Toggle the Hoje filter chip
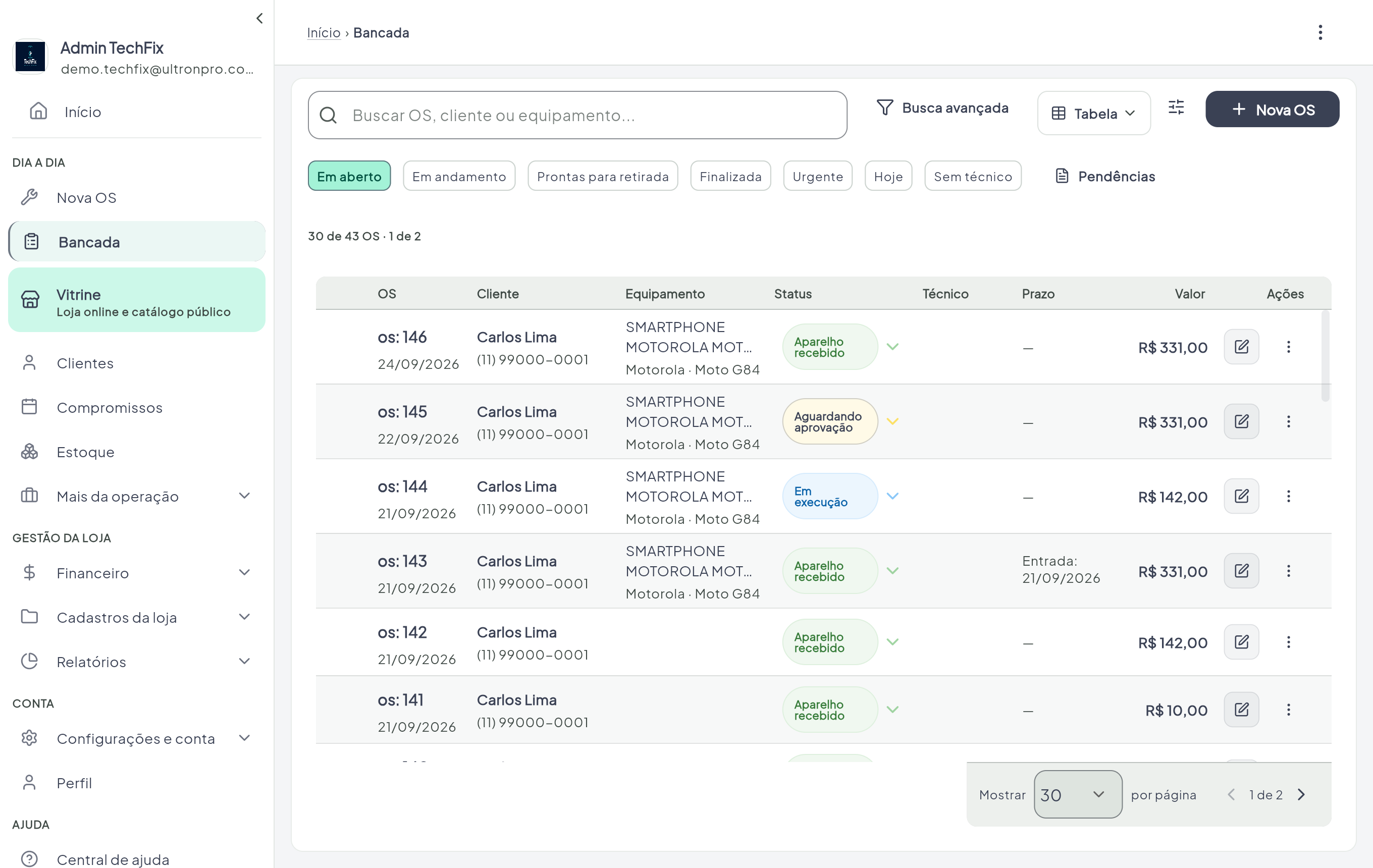This screenshot has height=868, width=1373. (x=888, y=176)
